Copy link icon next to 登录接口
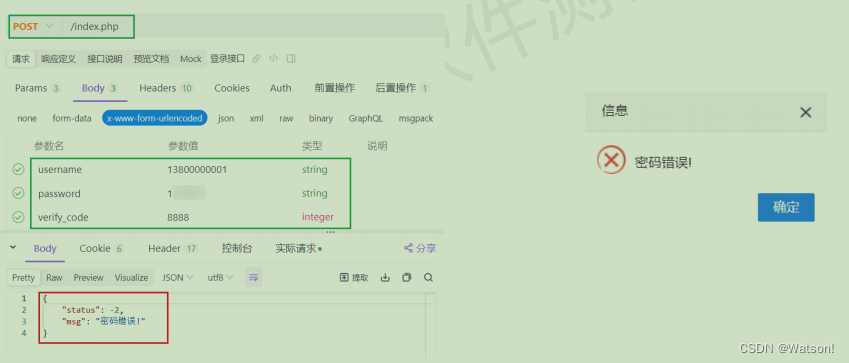 [257, 59]
